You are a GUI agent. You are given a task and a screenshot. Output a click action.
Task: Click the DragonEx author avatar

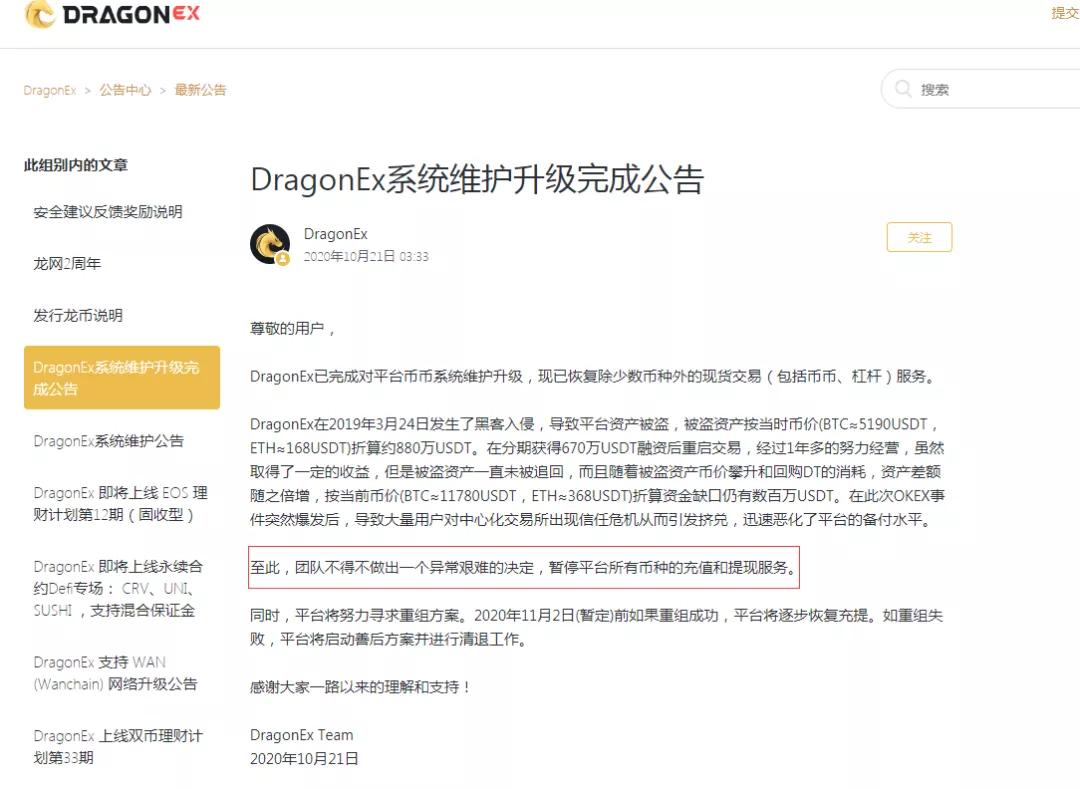click(270, 244)
